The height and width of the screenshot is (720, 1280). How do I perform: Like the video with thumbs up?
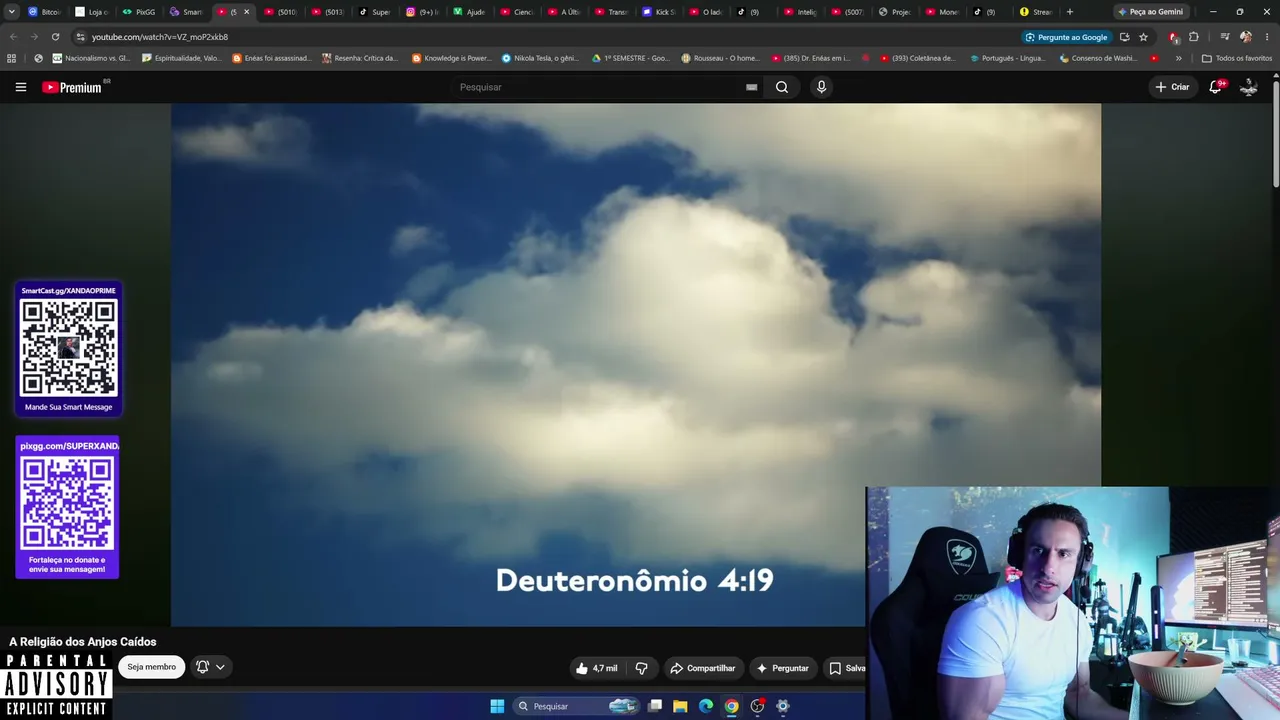coord(597,668)
